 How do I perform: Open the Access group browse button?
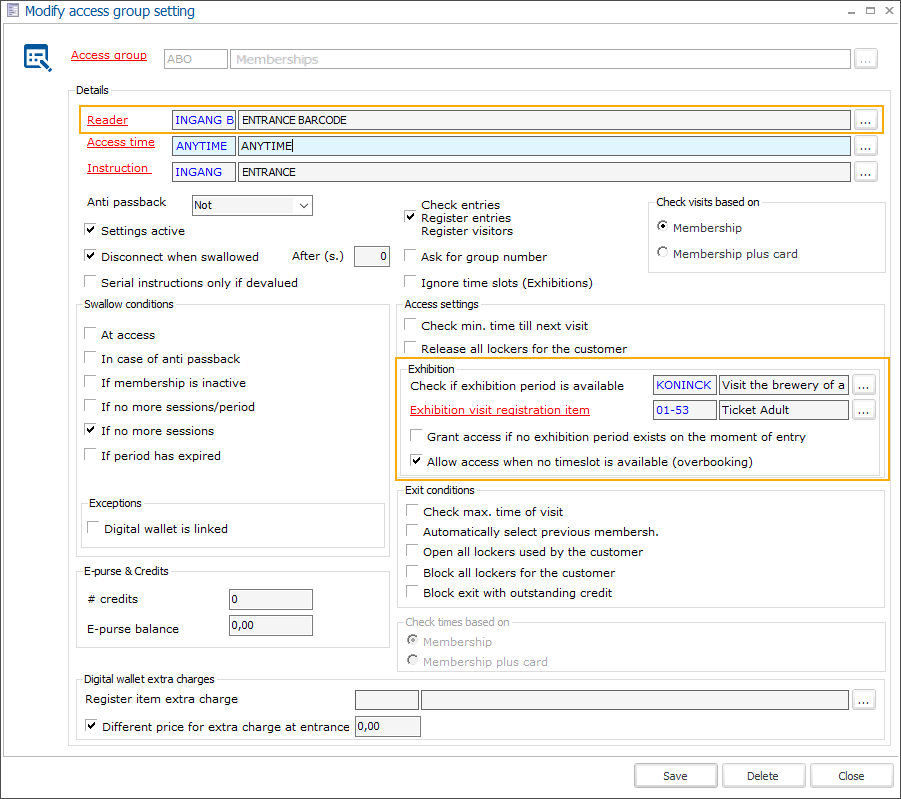pos(865,59)
